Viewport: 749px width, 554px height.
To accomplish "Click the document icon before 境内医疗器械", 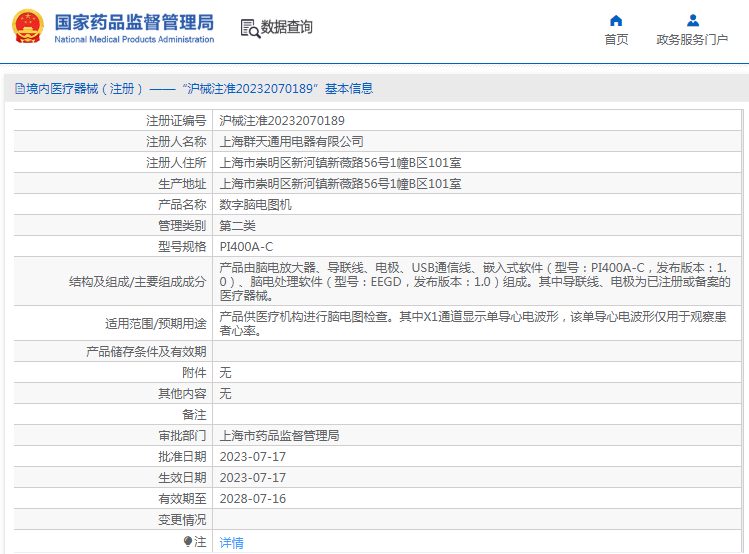I will pos(20,88).
